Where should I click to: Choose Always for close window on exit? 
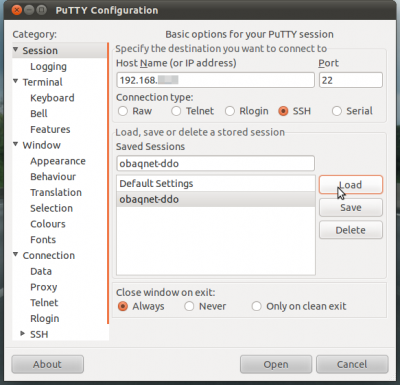click(123, 306)
